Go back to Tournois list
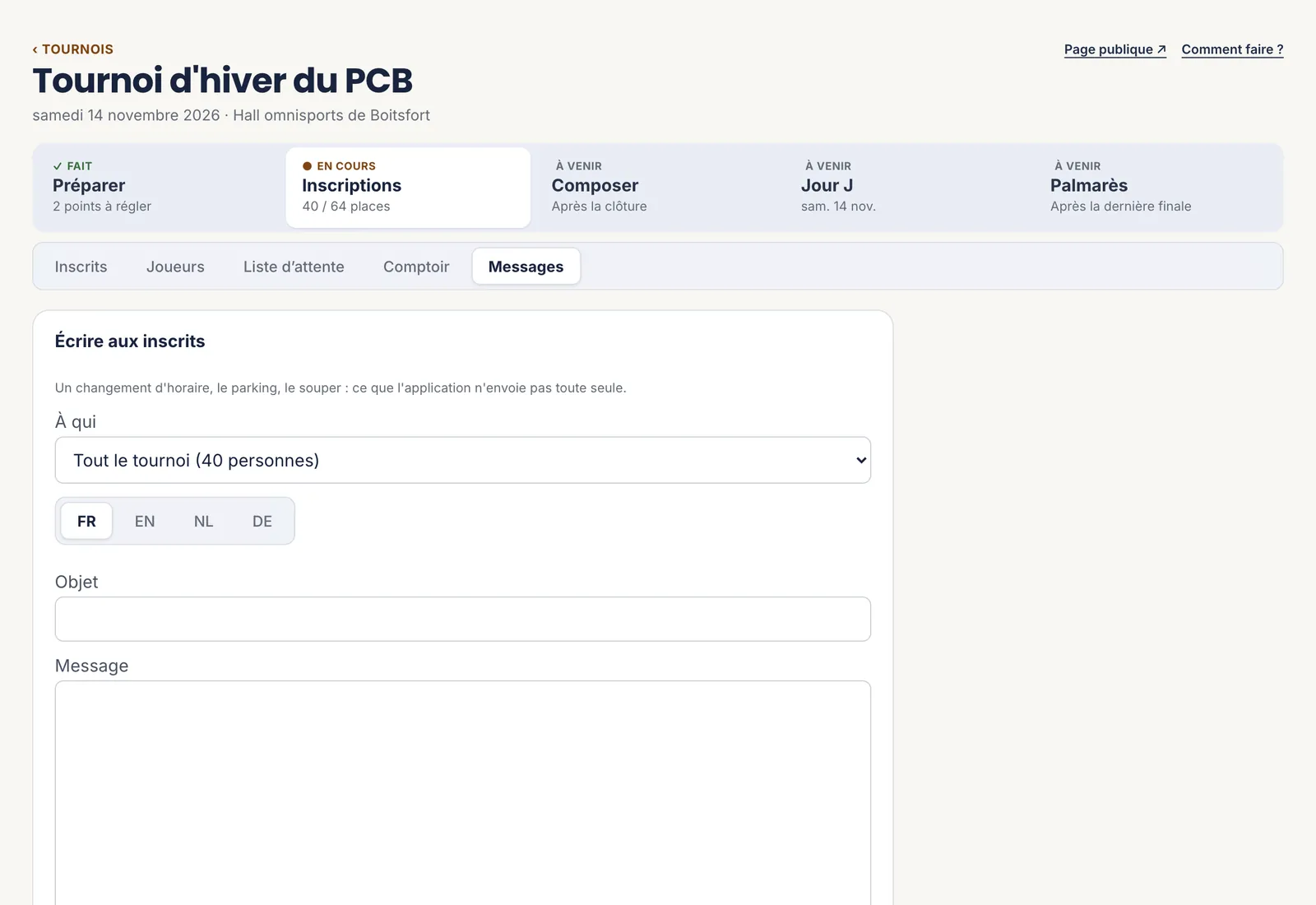 point(73,49)
